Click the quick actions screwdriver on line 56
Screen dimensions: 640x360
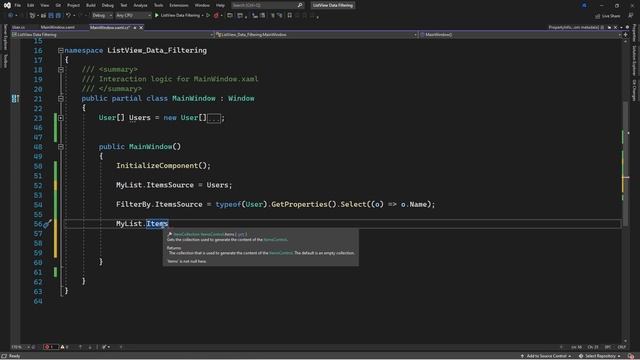(47, 224)
